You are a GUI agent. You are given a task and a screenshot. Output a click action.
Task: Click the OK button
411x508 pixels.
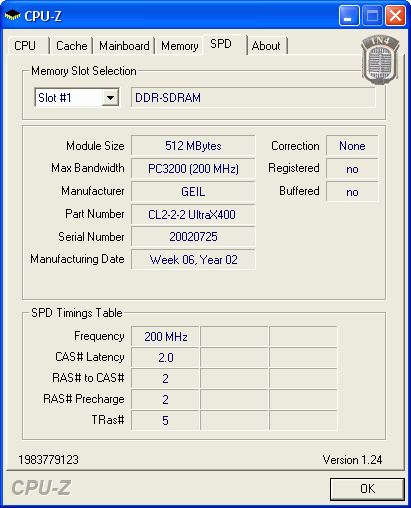point(367,489)
